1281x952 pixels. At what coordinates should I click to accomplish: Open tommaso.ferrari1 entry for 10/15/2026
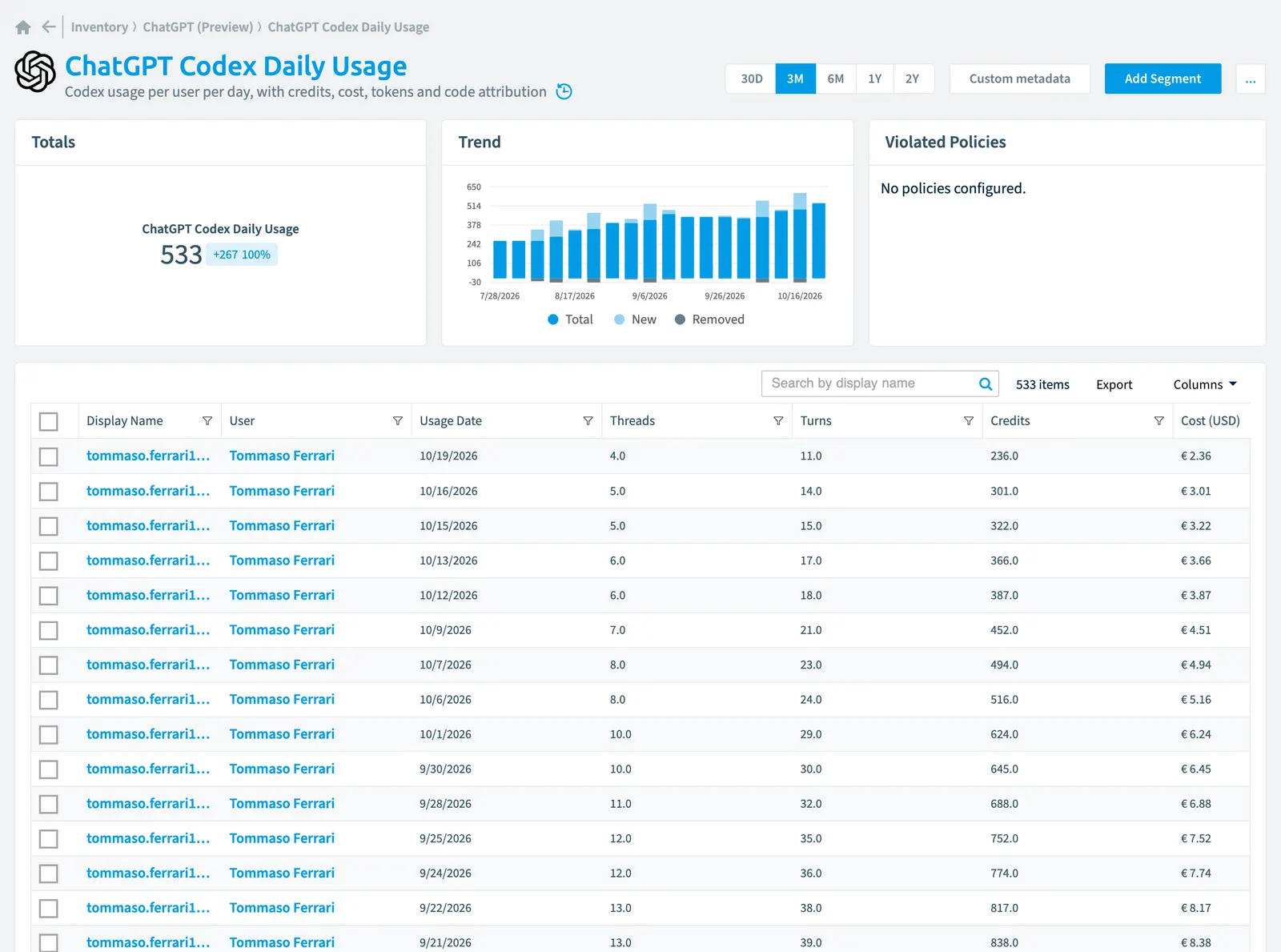148,525
